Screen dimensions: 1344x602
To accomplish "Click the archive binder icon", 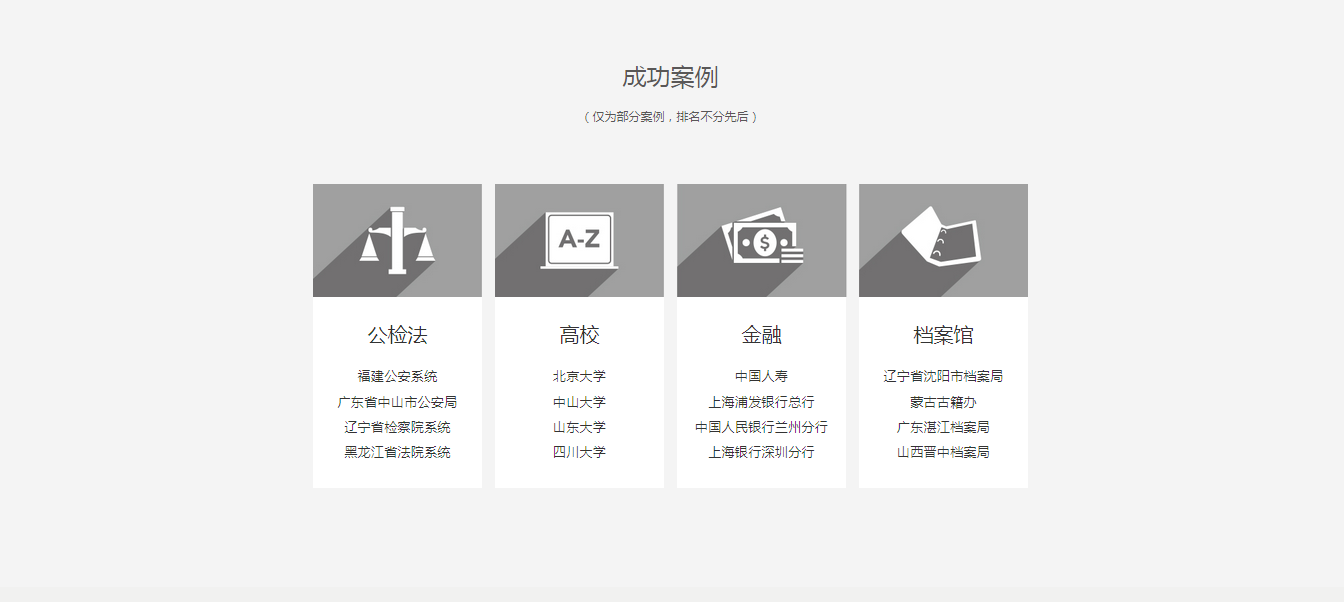I will pos(942,236).
